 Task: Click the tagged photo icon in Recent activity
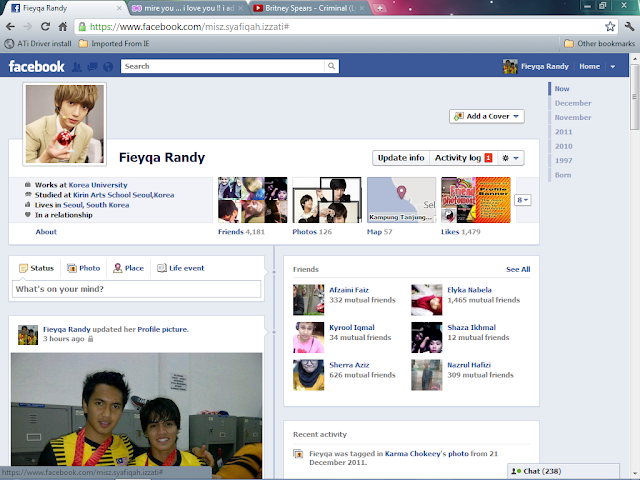298,453
